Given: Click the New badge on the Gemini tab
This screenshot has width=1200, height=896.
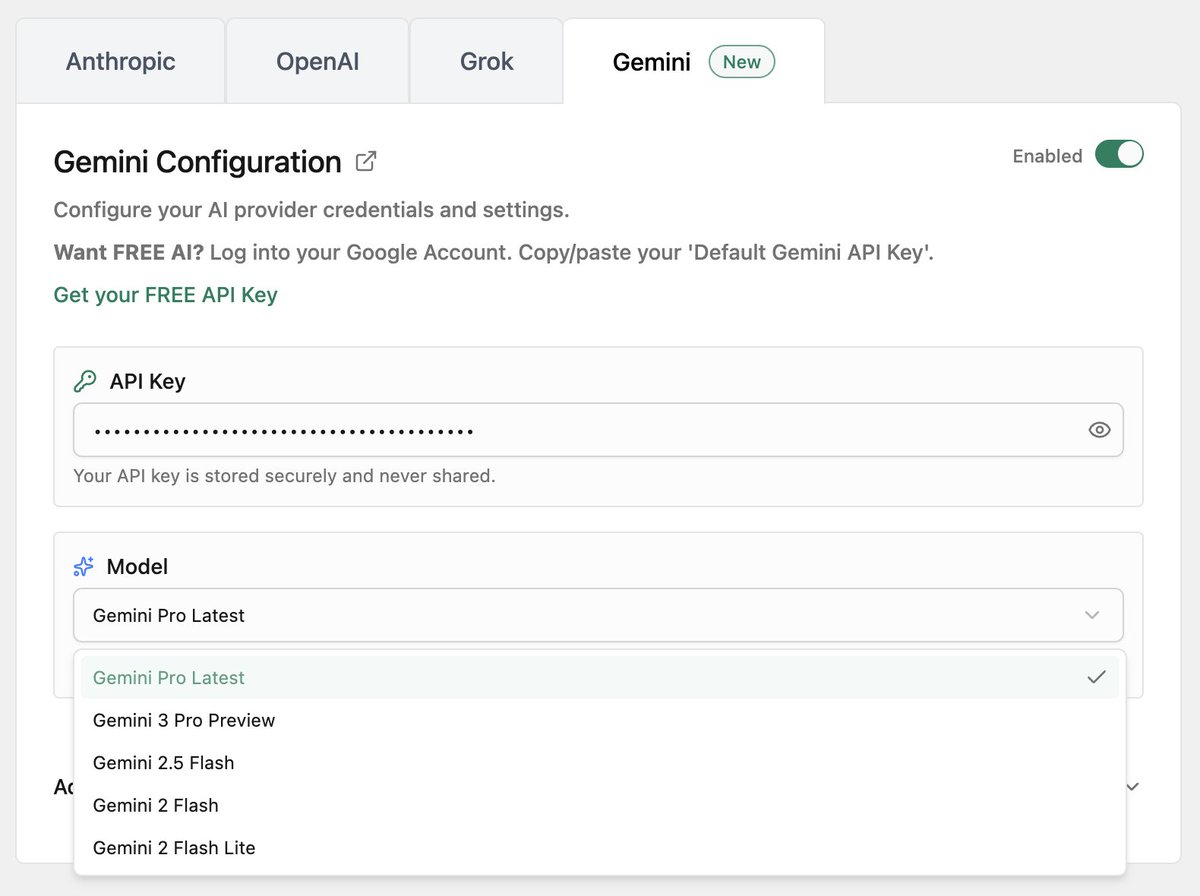Looking at the screenshot, I should point(741,61).
